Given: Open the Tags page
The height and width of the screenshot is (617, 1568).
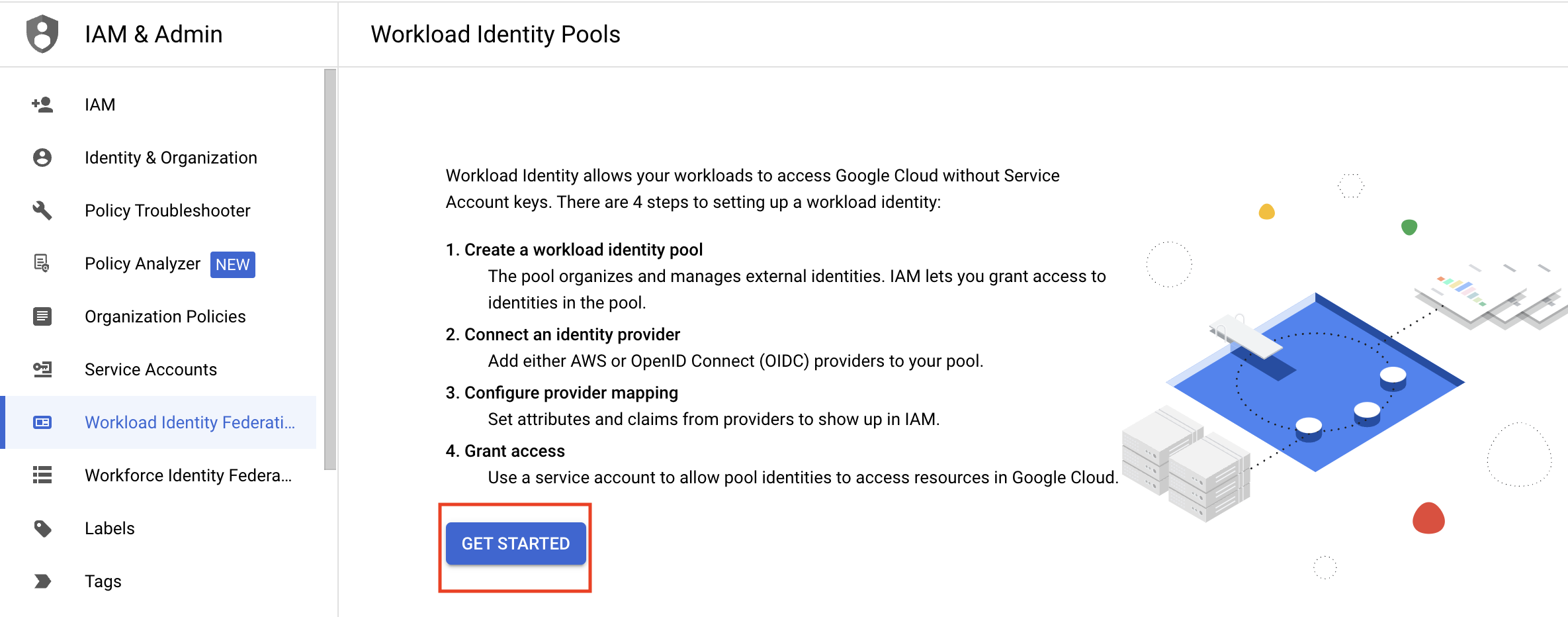Looking at the screenshot, I should (103, 581).
